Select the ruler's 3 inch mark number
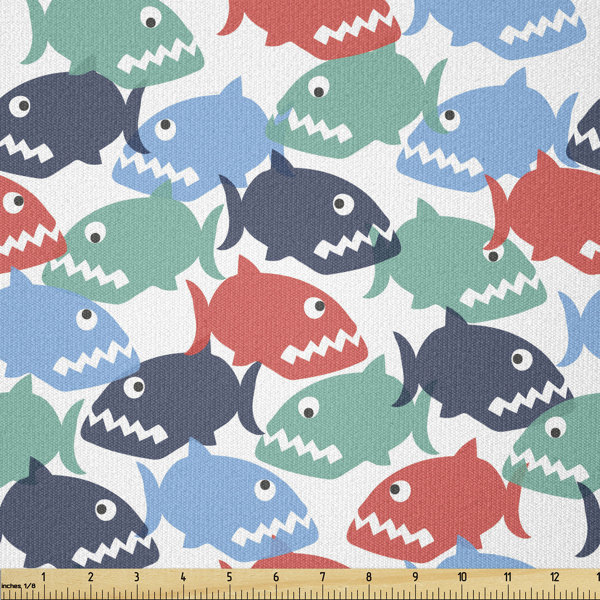The width and height of the screenshot is (600, 600). [x=137, y=577]
